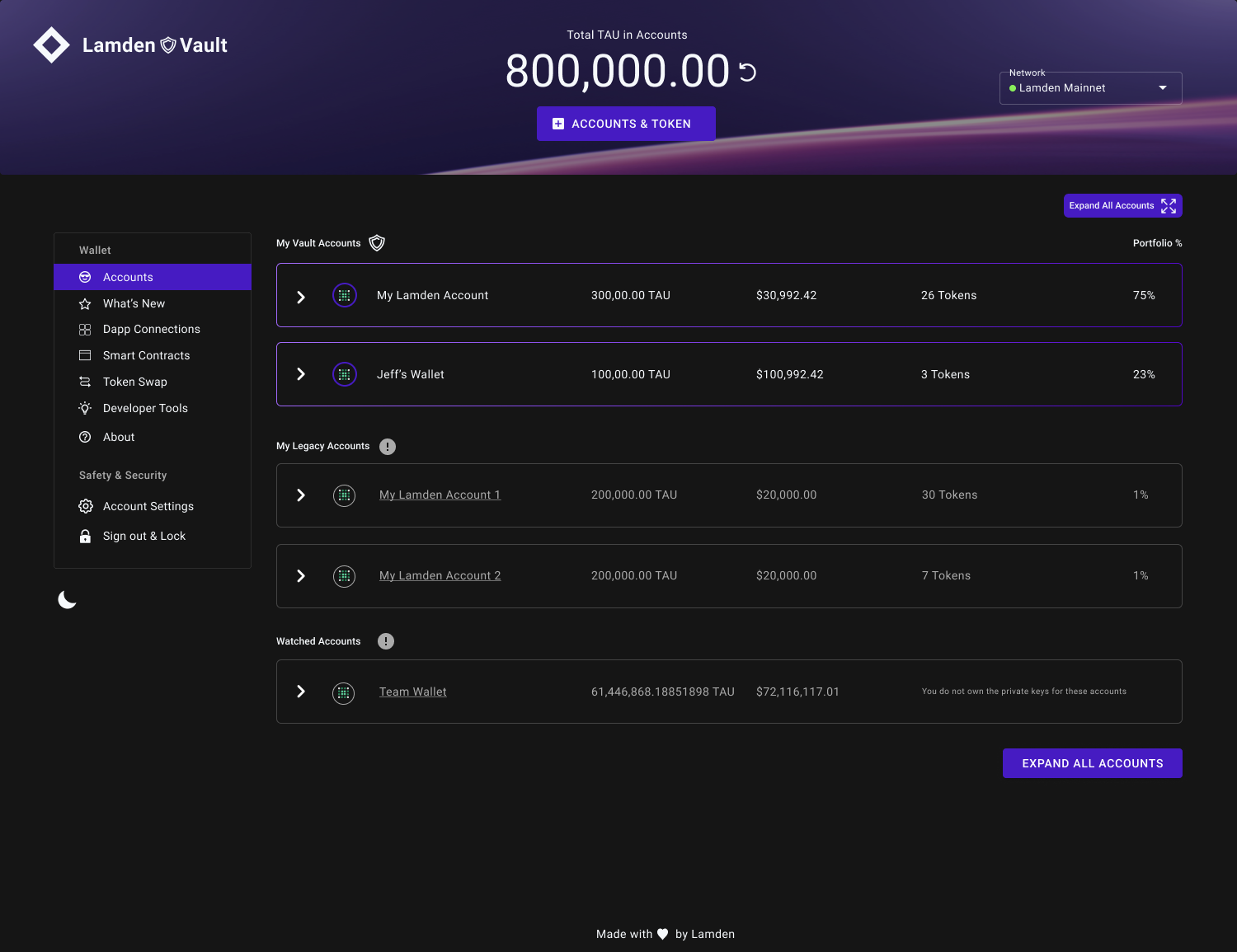Open the Accounts & Token button
Image resolution: width=1237 pixels, height=952 pixels.
(x=626, y=124)
